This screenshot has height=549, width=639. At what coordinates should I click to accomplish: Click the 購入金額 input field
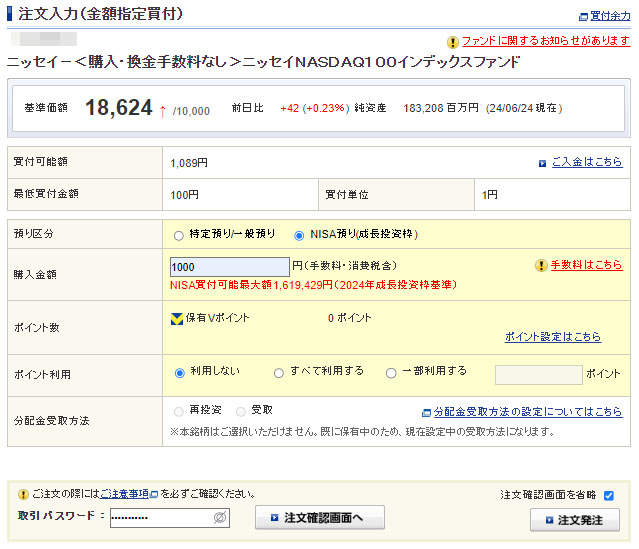coord(229,267)
